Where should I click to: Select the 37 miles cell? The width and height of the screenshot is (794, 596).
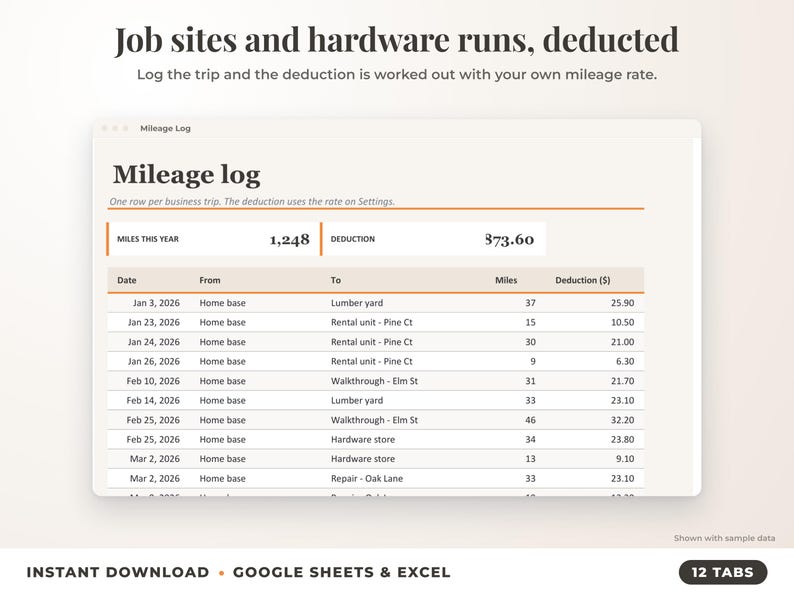530,303
